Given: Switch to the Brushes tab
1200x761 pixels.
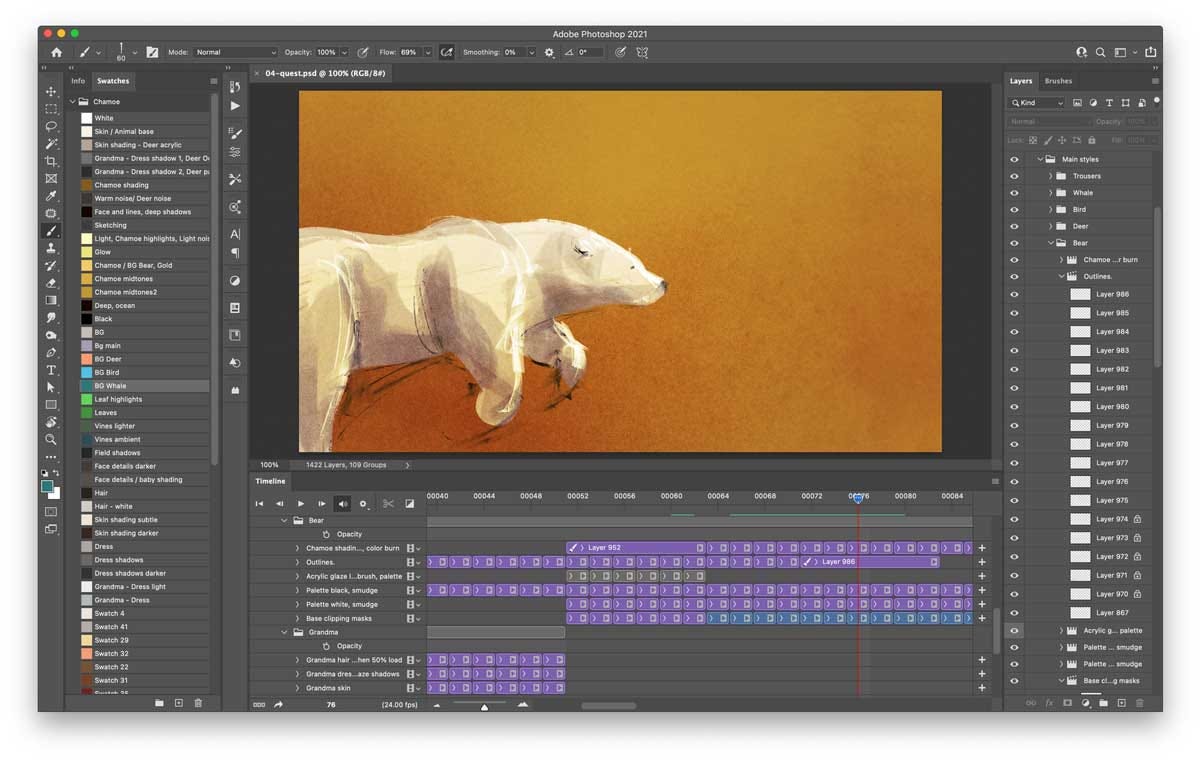Looking at the screenshot, I should coord(1058,81).
